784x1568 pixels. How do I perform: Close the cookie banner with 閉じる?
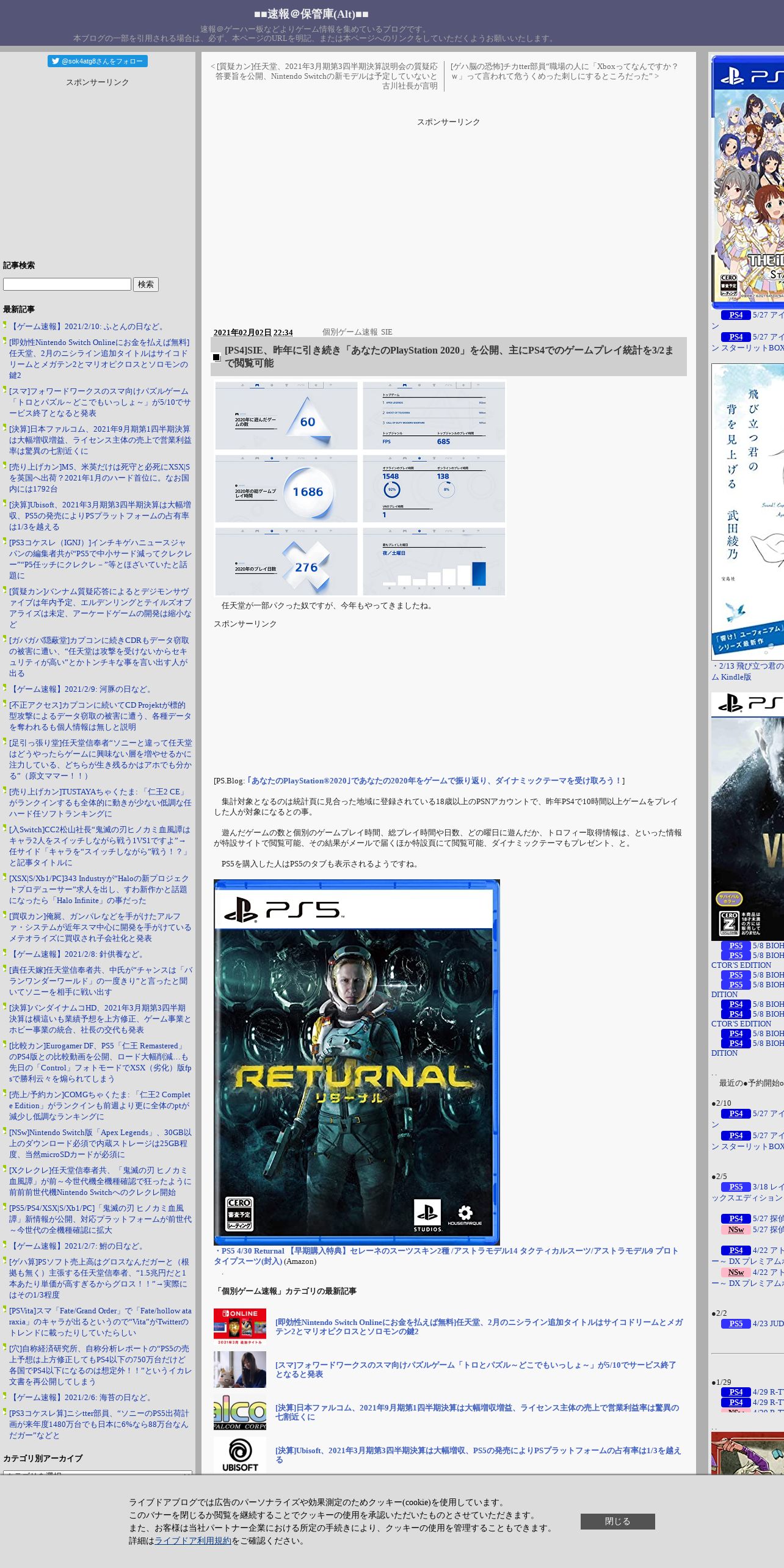tap(617, 1521)
